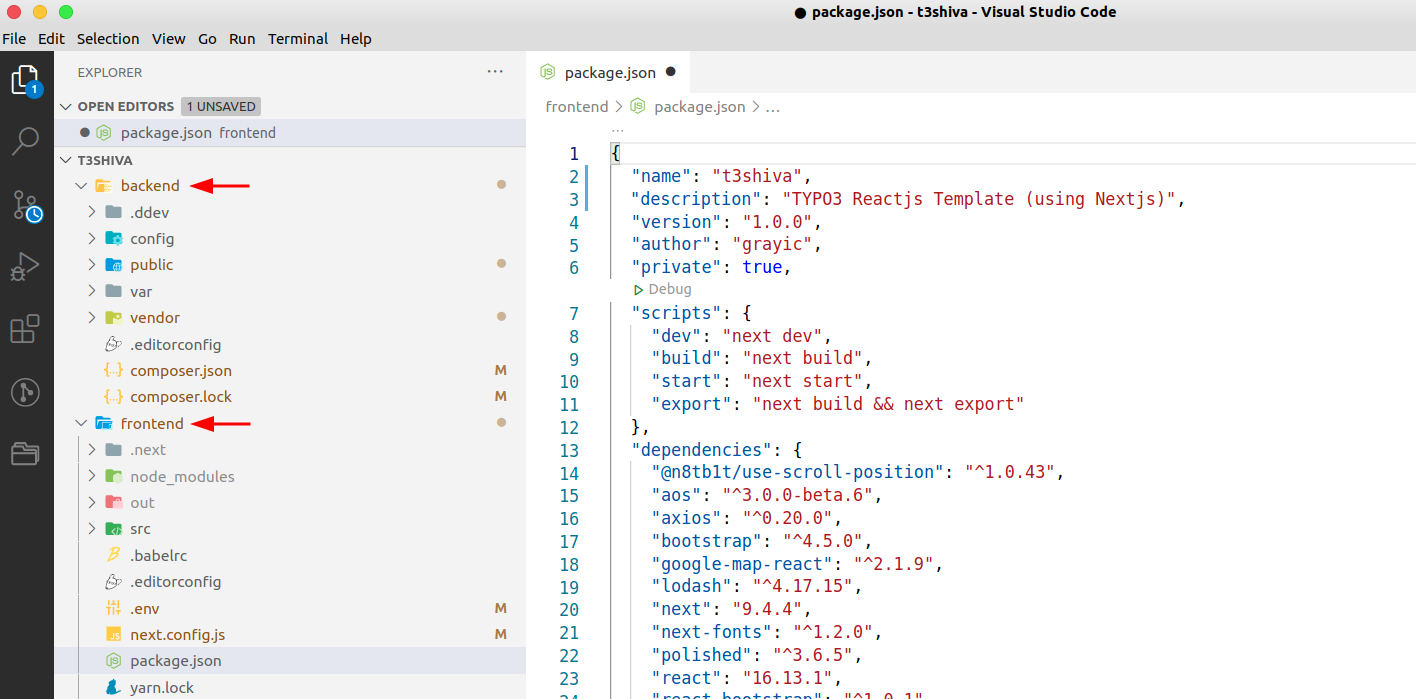This screenshot has height=699, width=1416.
Task: Click the frontend breadcrumb segment
Action: (x=577, y=107)
